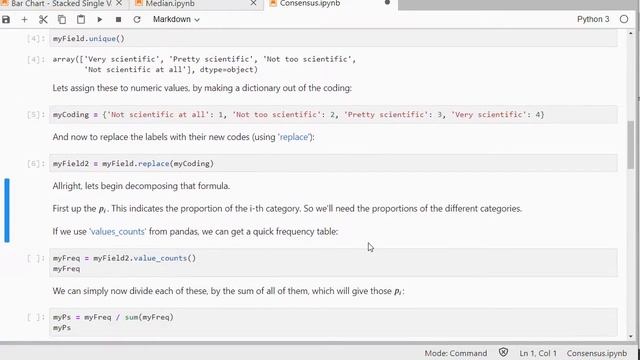This screenshot has width=640, height=360.
Task: Click the Ln 1, Col 1 status item
Action: (x=538, y=353)
